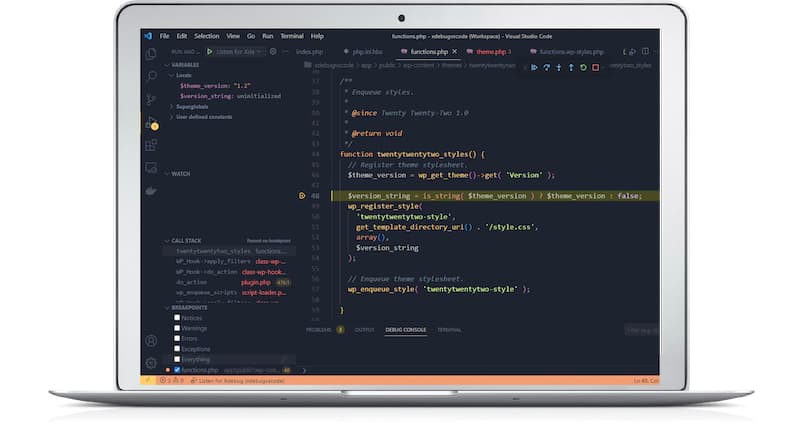Enable the Warnings breakpoint checkbox

(177, 327)
